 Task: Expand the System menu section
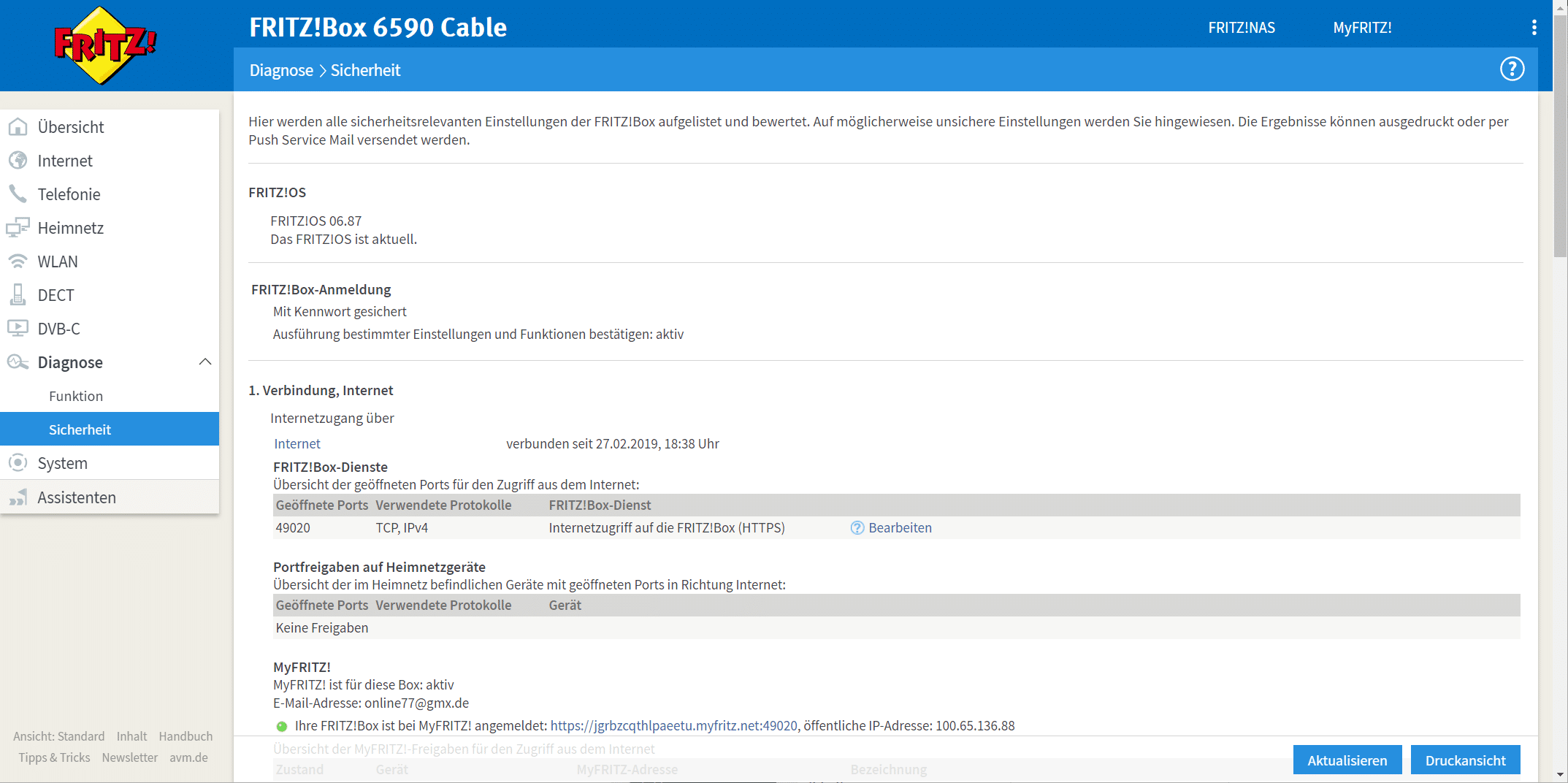62,464
